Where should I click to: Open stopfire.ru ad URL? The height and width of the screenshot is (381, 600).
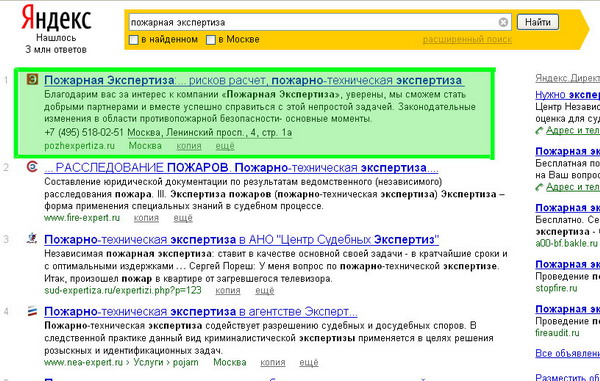click(x=556, y=288)
